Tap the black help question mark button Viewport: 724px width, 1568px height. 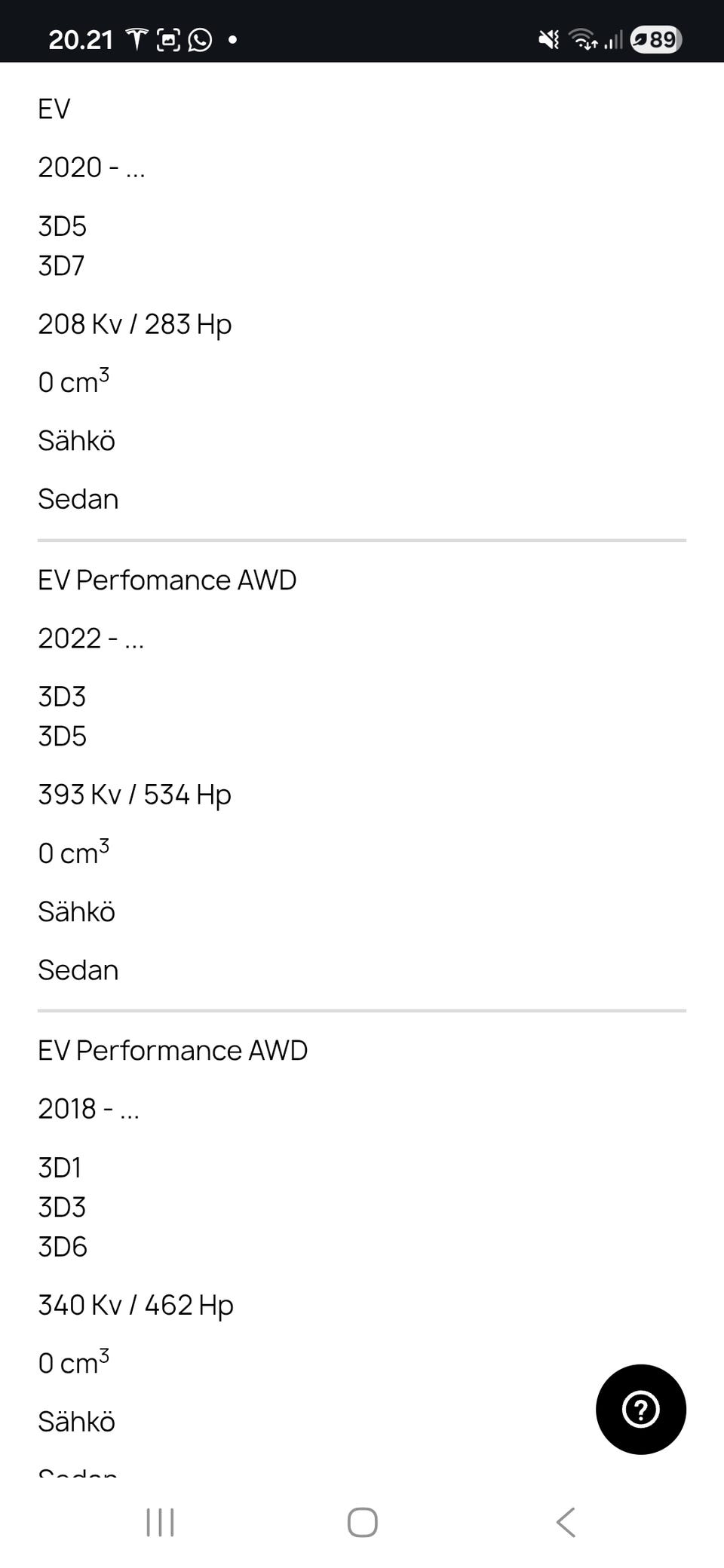click(640, 1409)
